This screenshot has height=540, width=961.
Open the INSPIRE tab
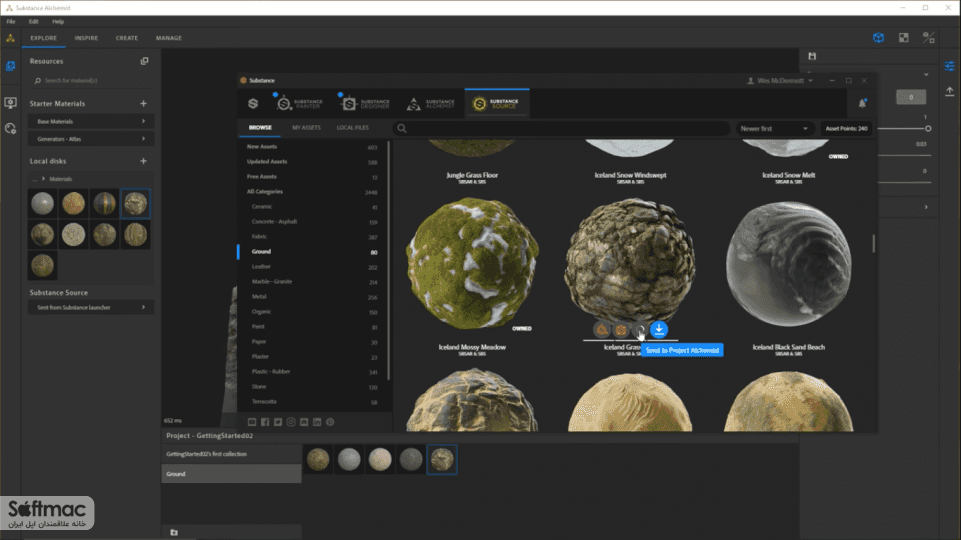[86, 38]
